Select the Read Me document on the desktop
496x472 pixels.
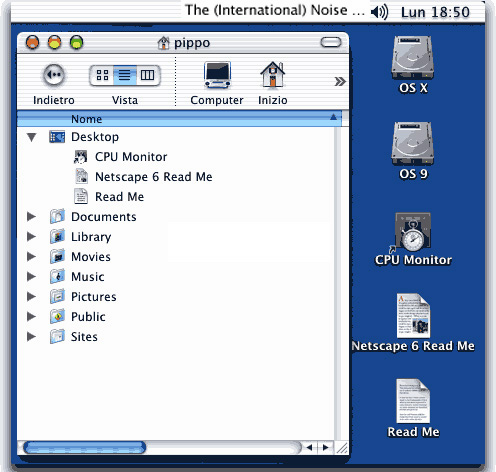tap(413, 408)
